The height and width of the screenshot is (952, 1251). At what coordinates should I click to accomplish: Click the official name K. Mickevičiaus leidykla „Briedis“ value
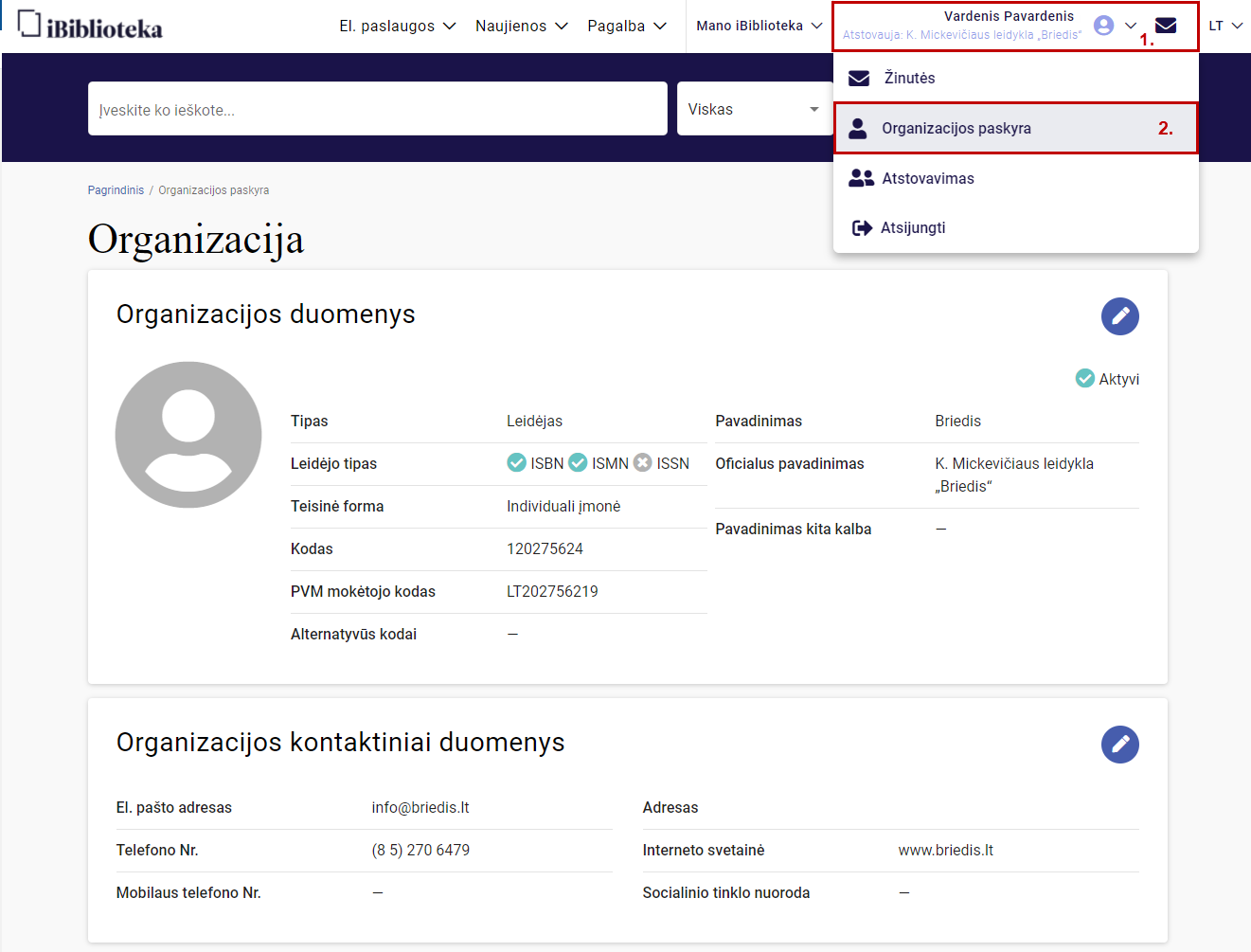pyautogui.click(x=1014, y=475)
